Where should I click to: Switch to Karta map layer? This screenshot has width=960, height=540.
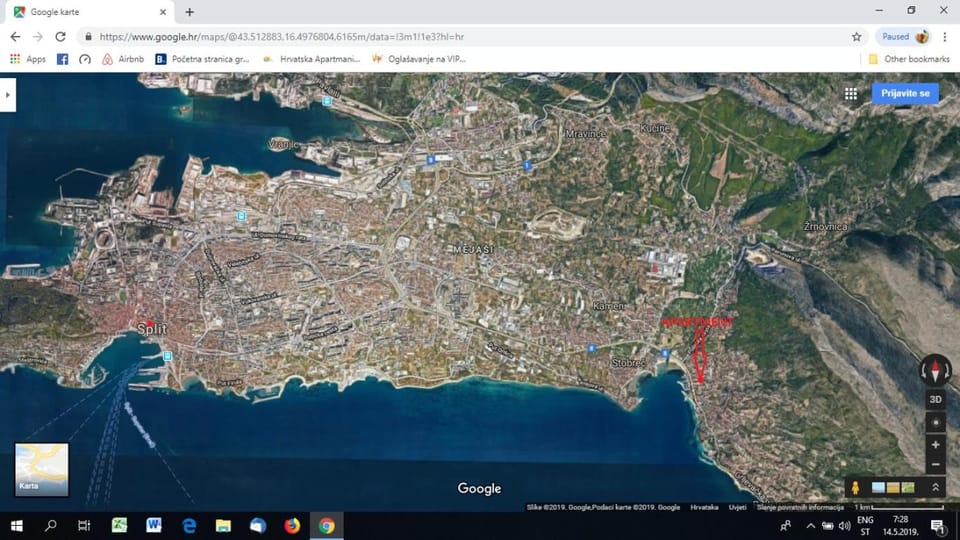(x=42, y=469)
